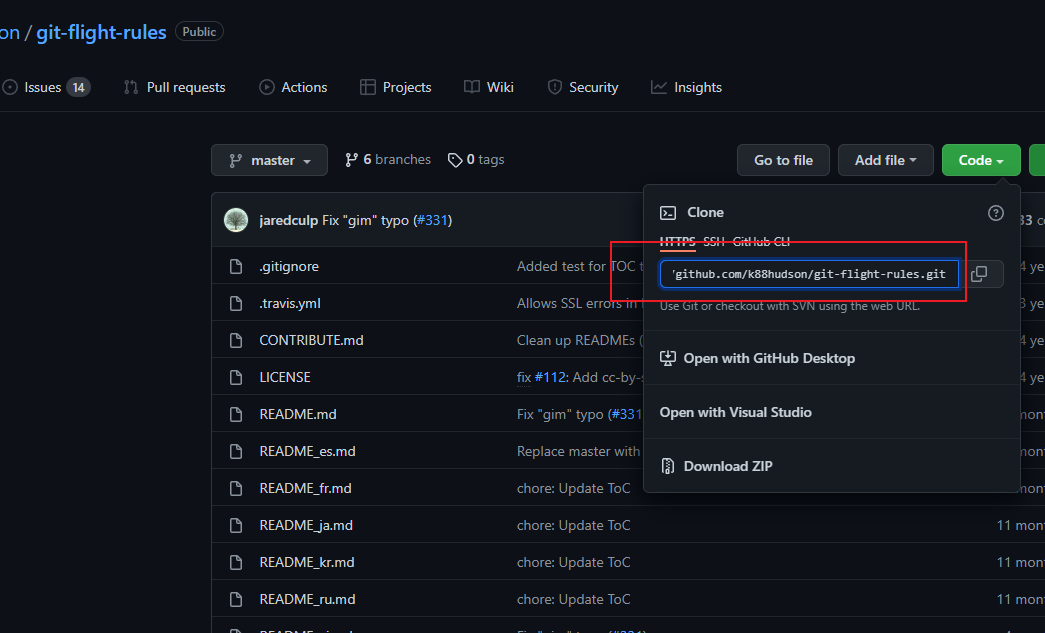The width and height of the screenshot is (1045, 633).
Task: Click the Issues count badge 14
Action: point(79,87)
